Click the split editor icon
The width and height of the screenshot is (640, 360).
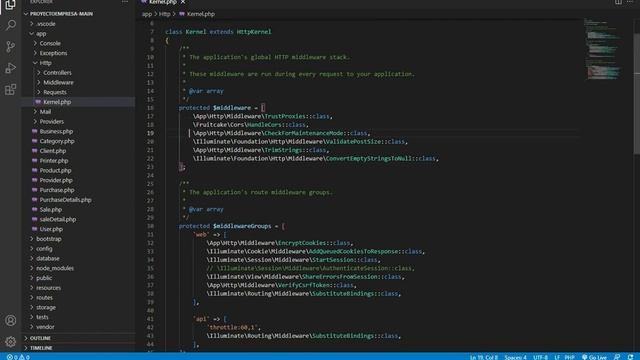tap(618, 2)
